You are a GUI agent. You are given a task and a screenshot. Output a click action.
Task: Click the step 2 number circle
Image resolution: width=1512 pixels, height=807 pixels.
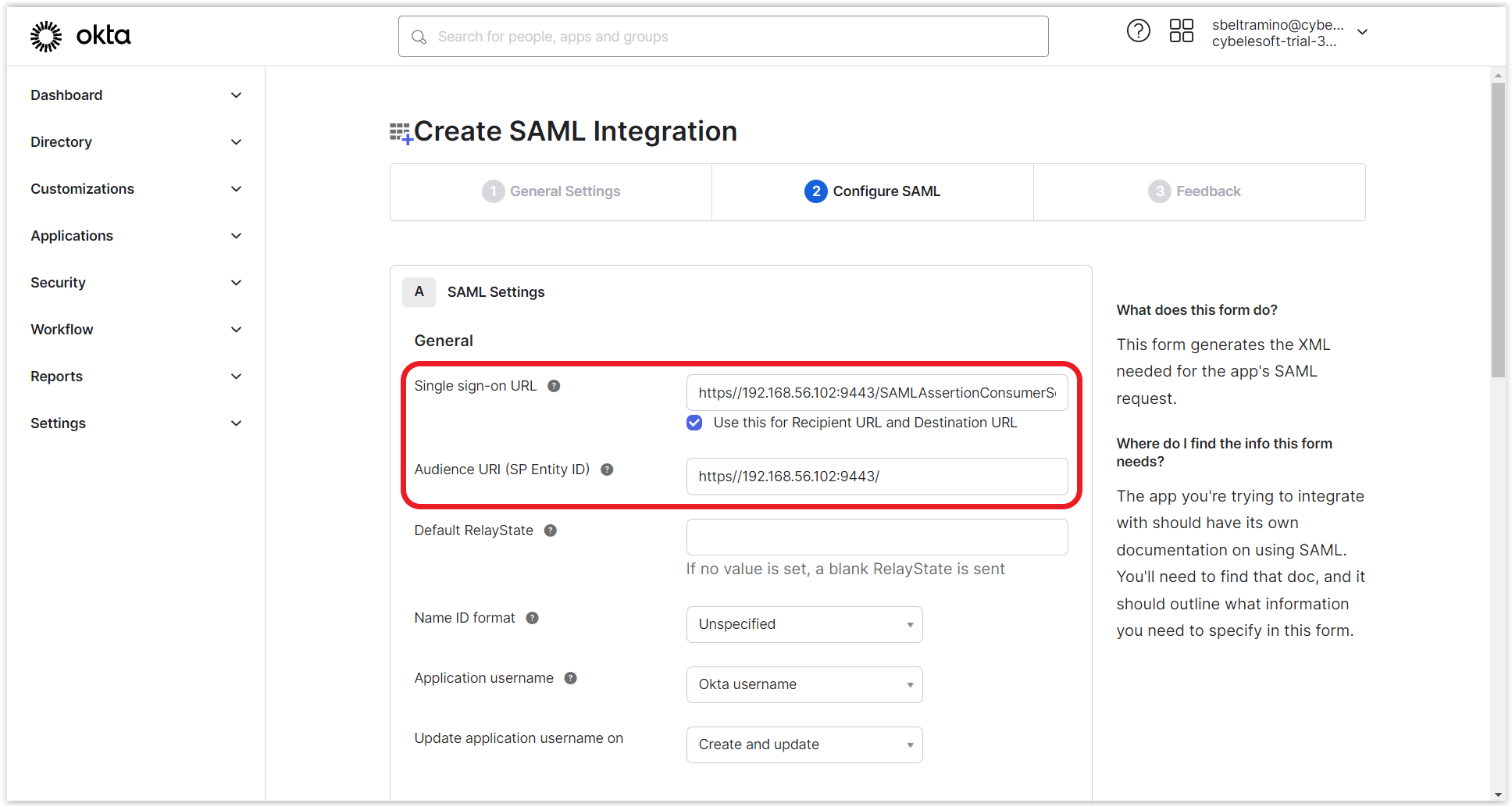(x=815, y=191)
